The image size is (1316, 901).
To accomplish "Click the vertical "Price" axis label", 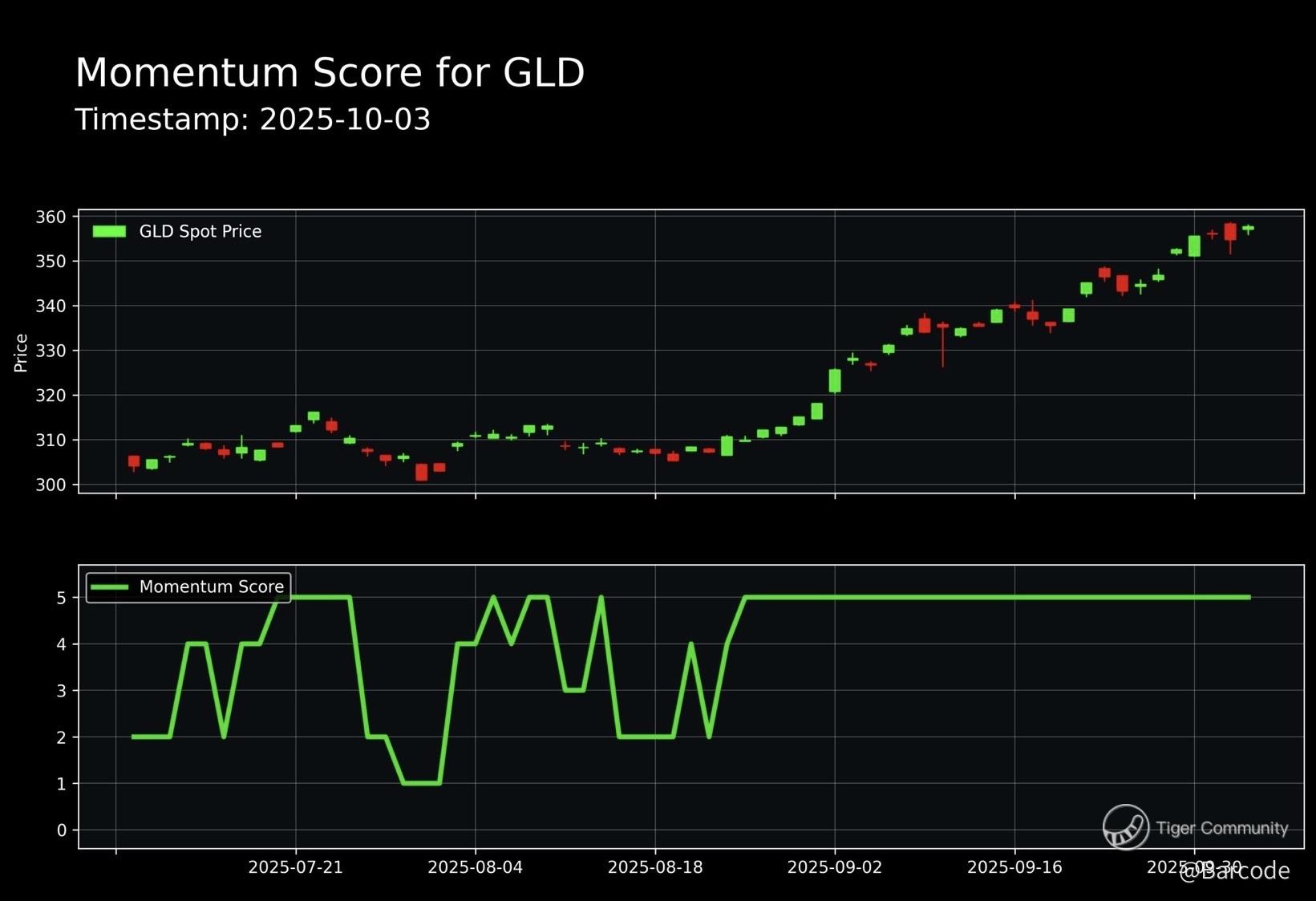I will click(22, 353).
